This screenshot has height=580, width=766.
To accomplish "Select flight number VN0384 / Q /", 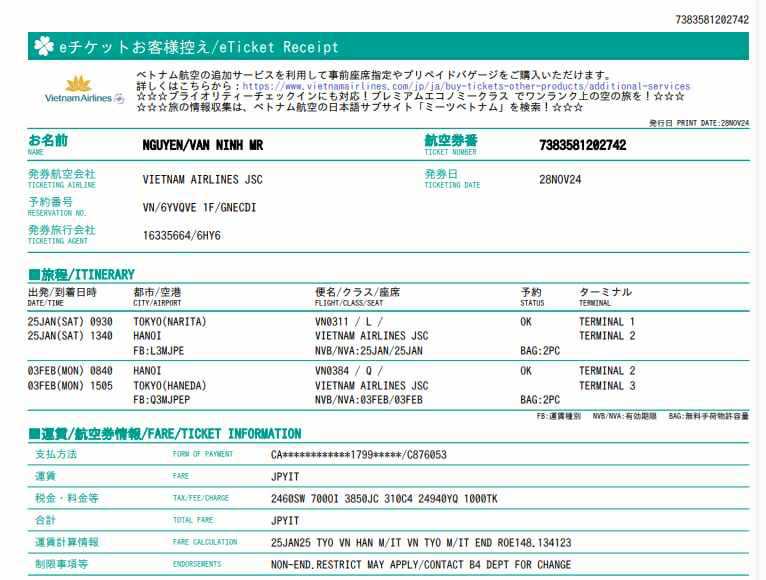I will click(350, 371).
